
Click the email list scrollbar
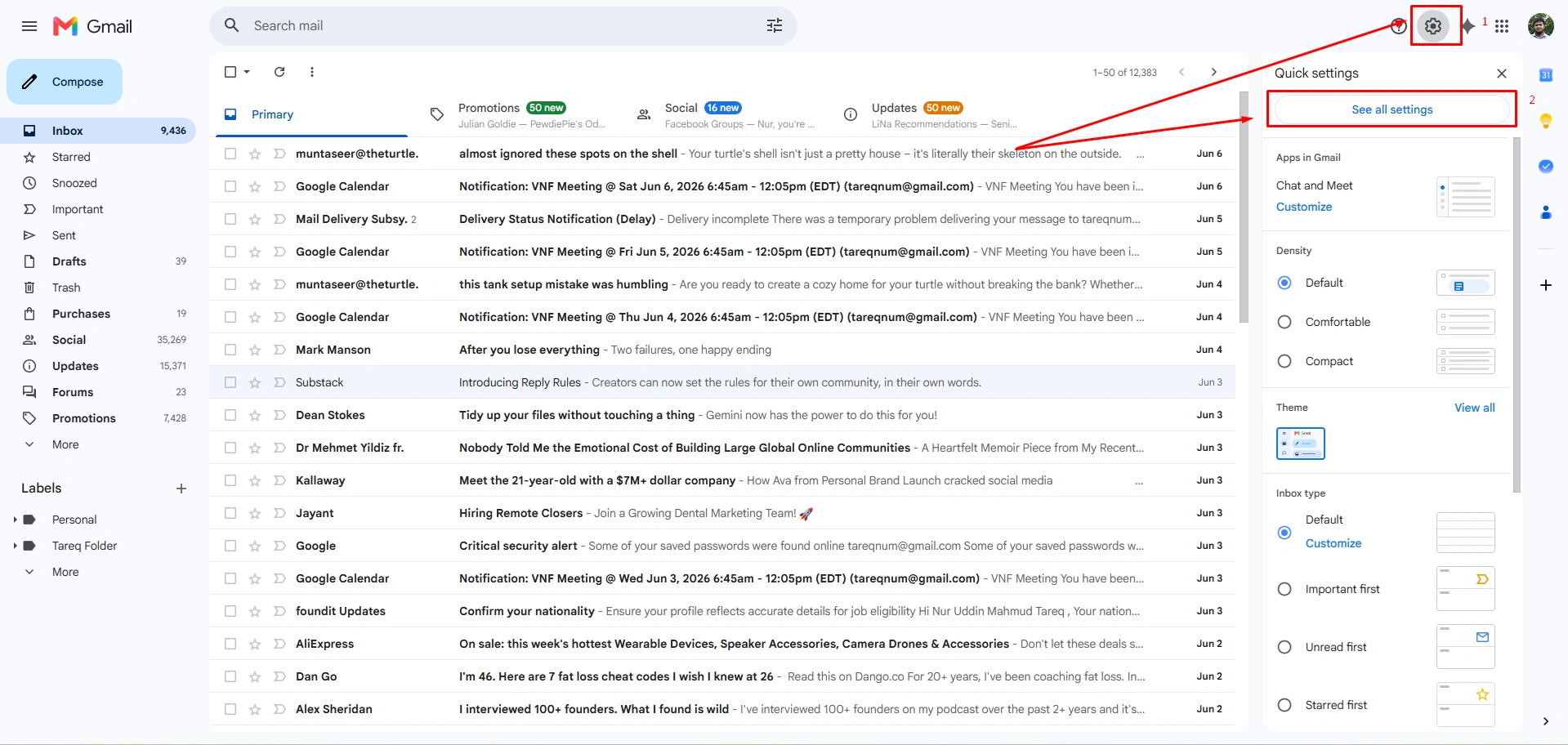(1244, 207)
